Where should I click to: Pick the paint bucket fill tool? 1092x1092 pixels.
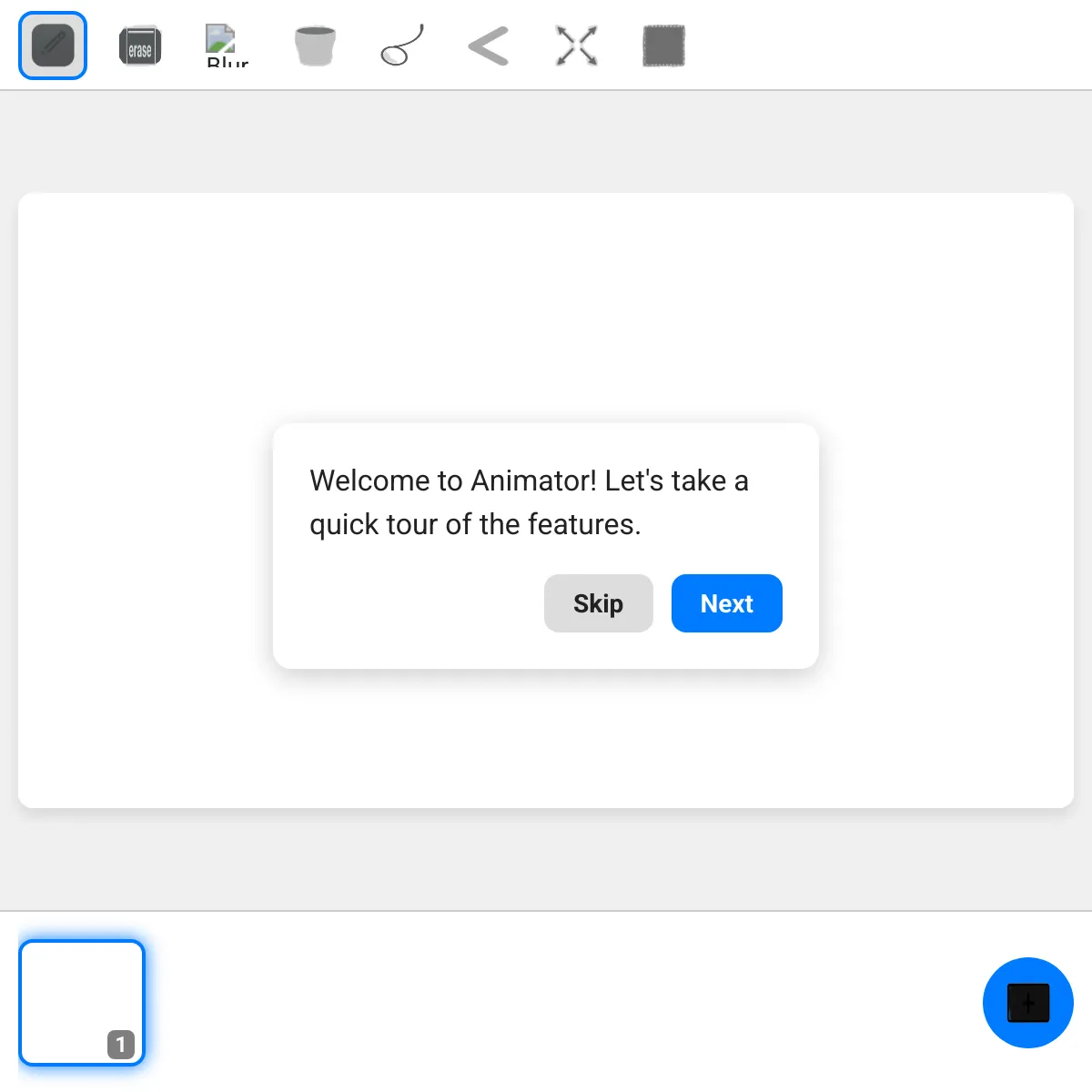pyautogui.click(x=315, y=45)
